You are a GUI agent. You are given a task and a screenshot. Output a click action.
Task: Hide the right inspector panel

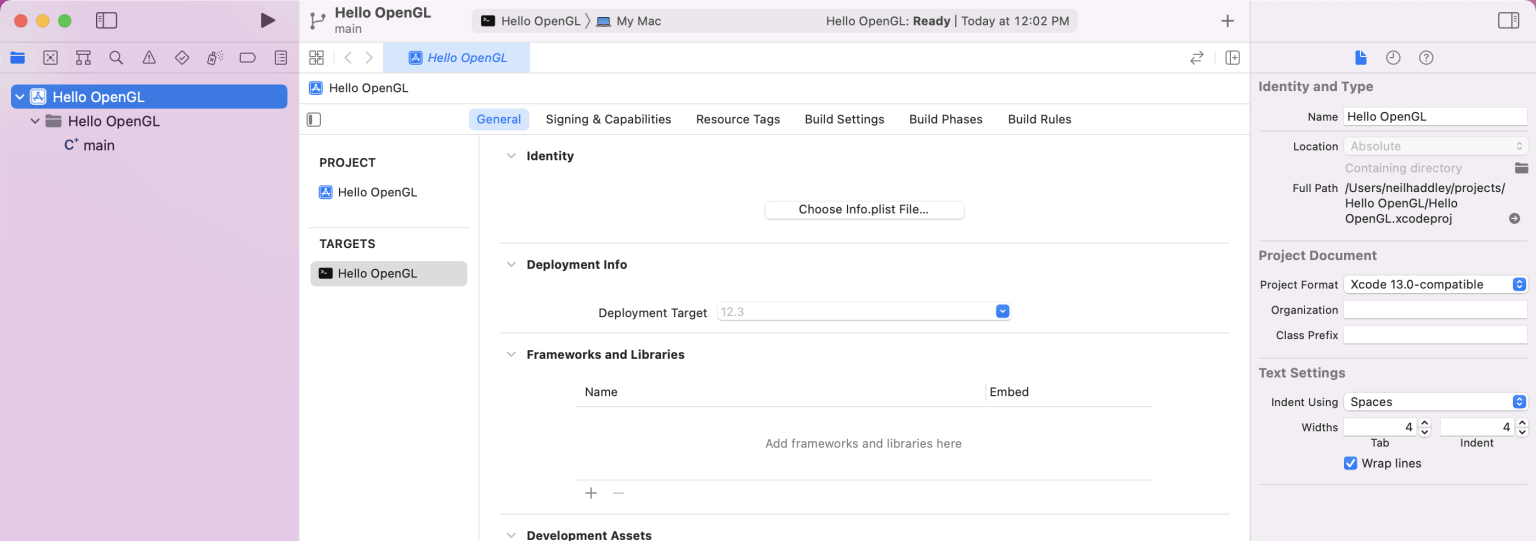coord(1508,20)
